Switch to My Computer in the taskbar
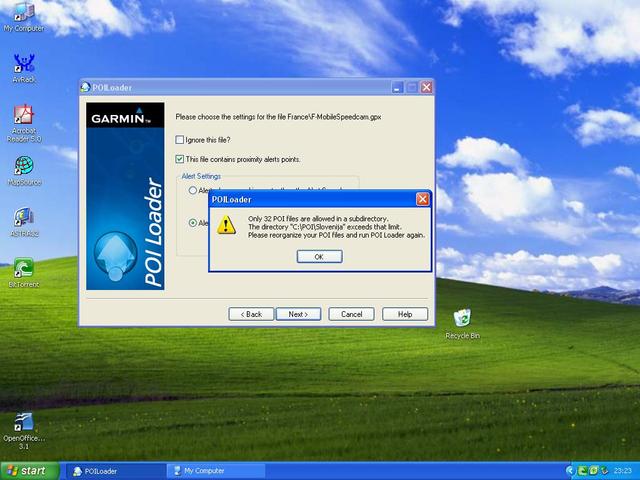This screenshot has height=480, width=640. pyautogui.click(x=216, y=471)
